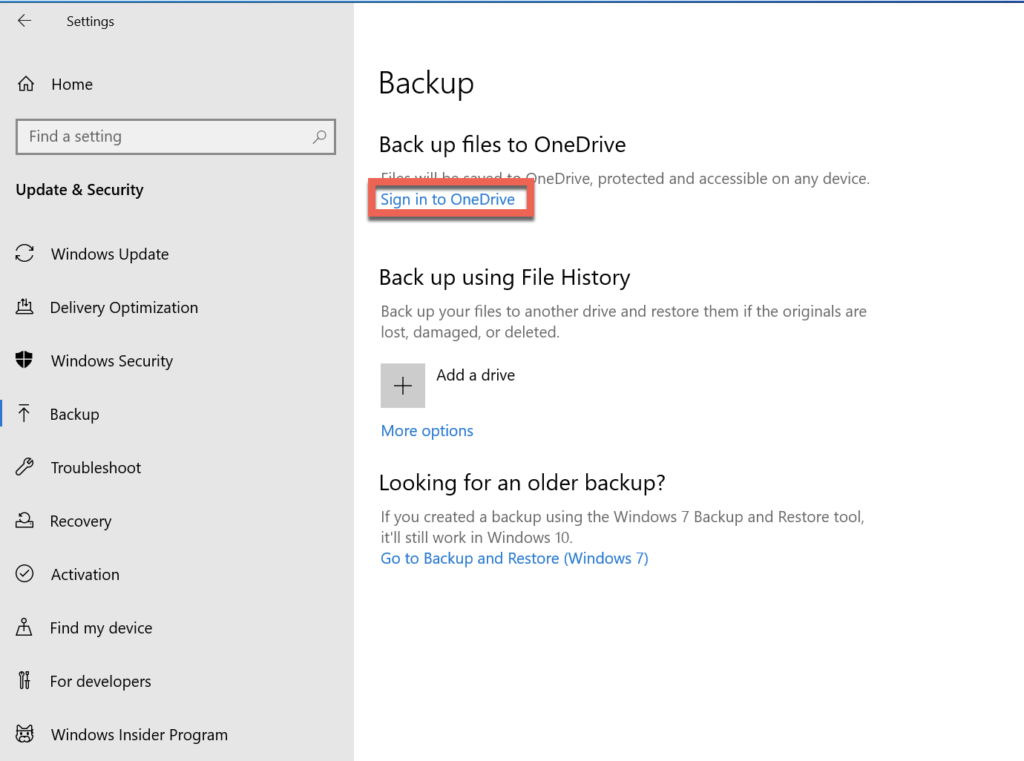Image resolution: width=1024 pixels, height=761 pixels.
Task: Click the Windows Update sync icon
Action: pyautogui.click(x=25, y=253)
